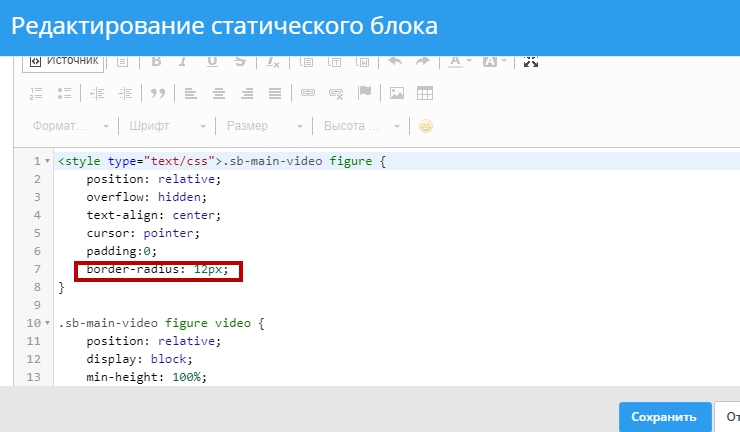Open the smiley emoji picker
This screenshot has width=740, height=432.
coord(426,127)
